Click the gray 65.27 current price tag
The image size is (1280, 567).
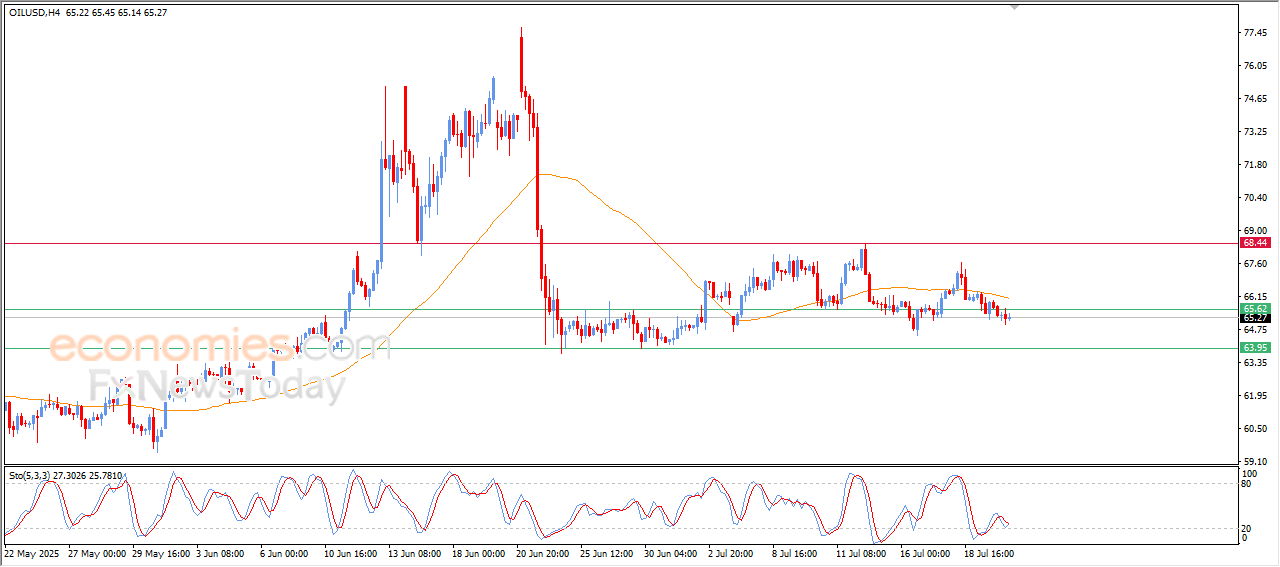click(1255, 318)
